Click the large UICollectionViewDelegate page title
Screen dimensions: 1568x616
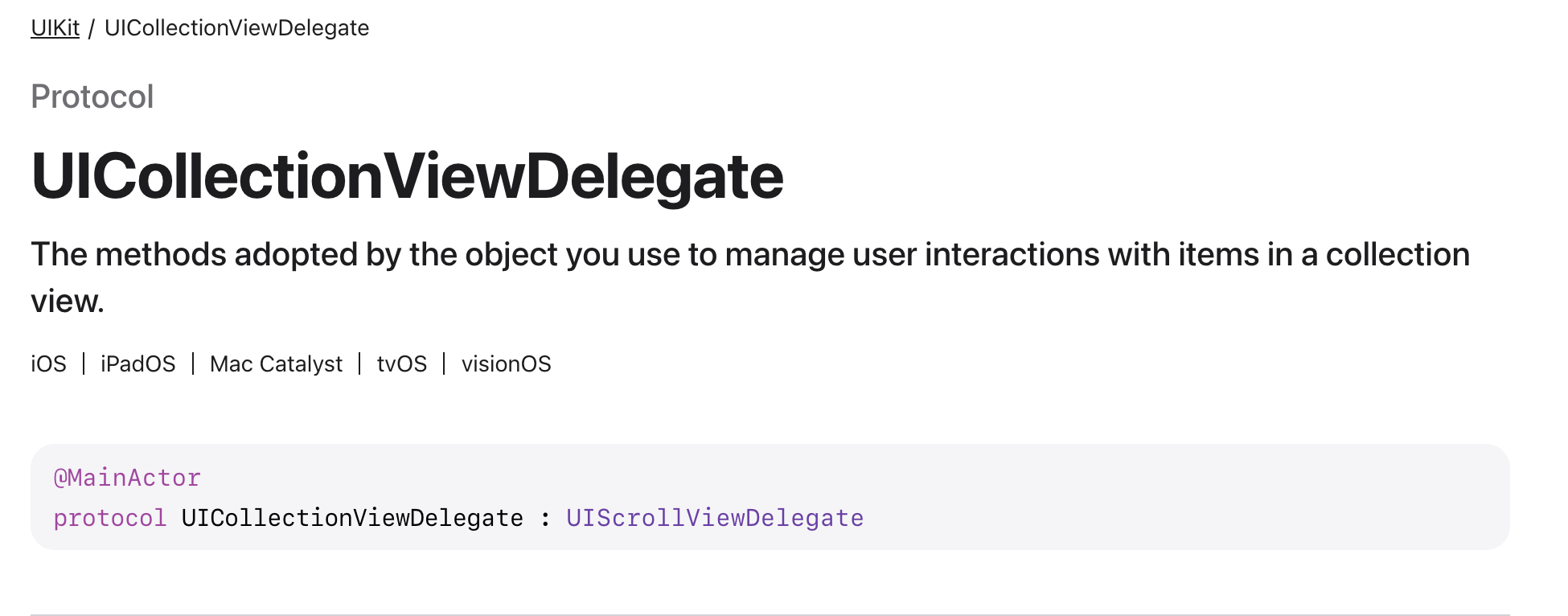coord(407,176)
